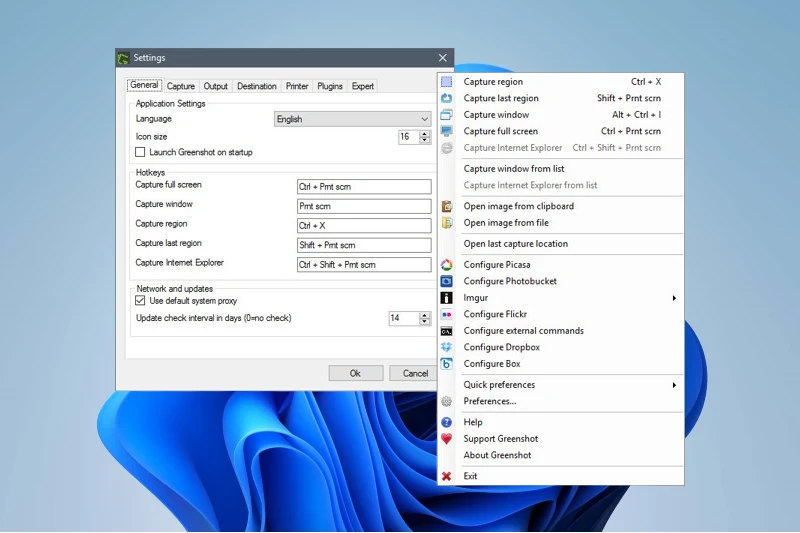Click the Imgur icon in menu
Image resolution: width=800 pixels, height=533 pixels.
point(446,298)
